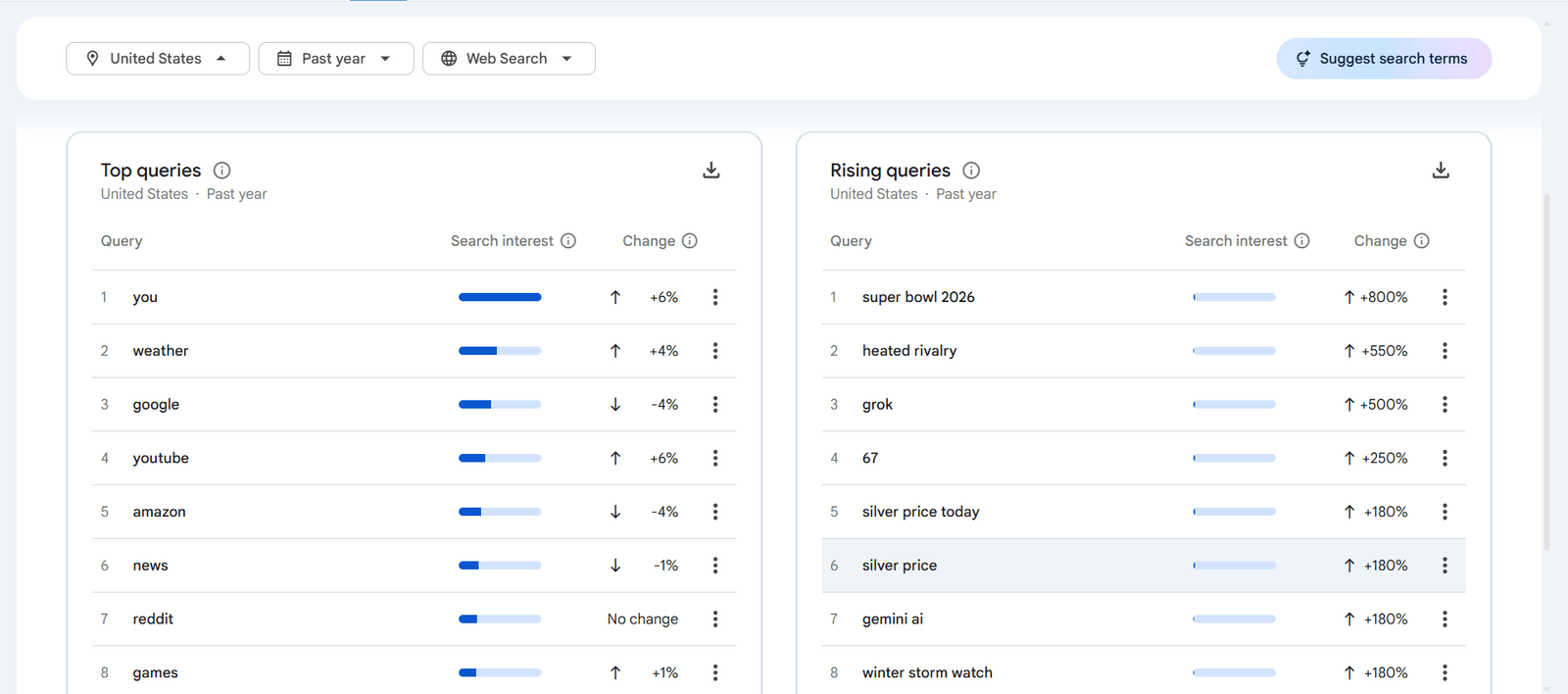Screen dimensions: 1568x694
Task: Select the 'google' top query
Action: [156, 405]
